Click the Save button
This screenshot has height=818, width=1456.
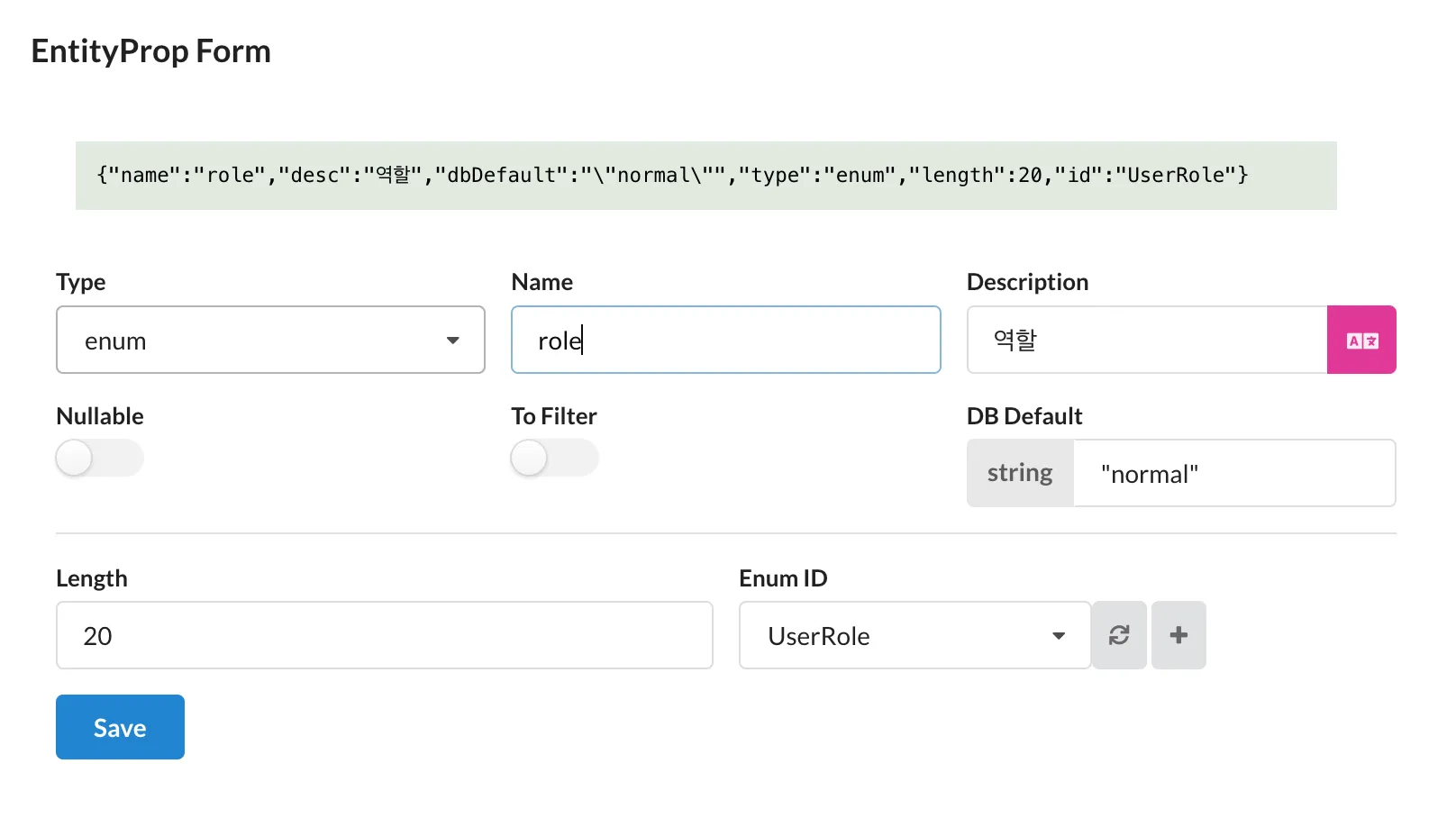[119, 727]
